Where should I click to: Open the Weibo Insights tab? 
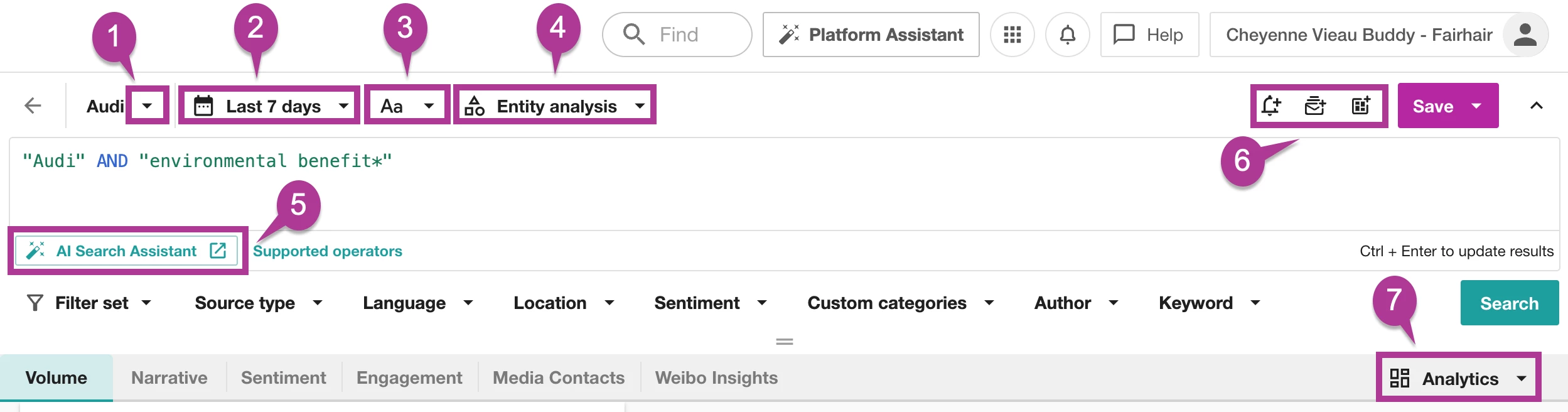pyautogui.click(x=716, y=377)
